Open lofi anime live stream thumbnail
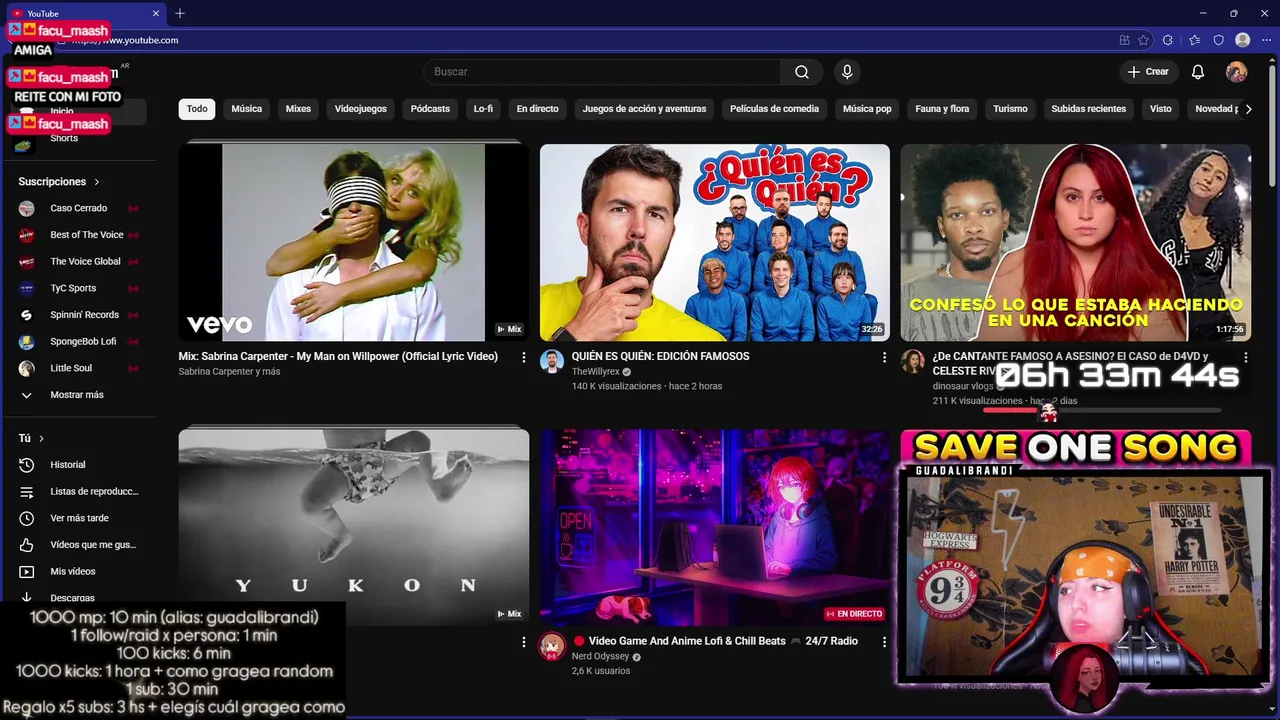Image resolution: width=1280 pixels, height=720 pixels. (x=714, y=527)
